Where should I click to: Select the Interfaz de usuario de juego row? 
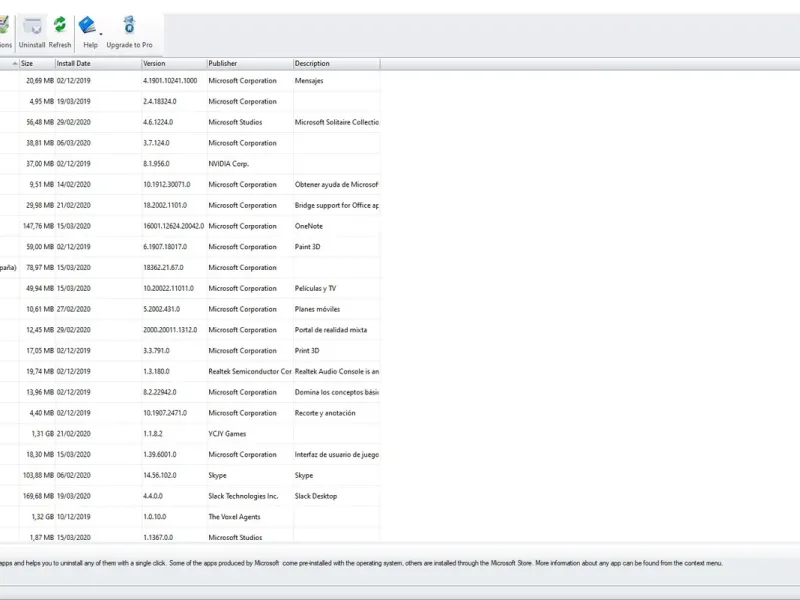coord(190,455)
